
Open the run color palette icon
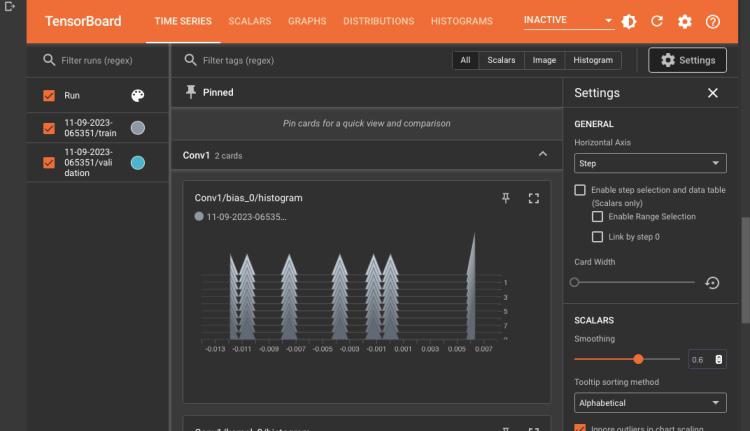coord(138,95)
